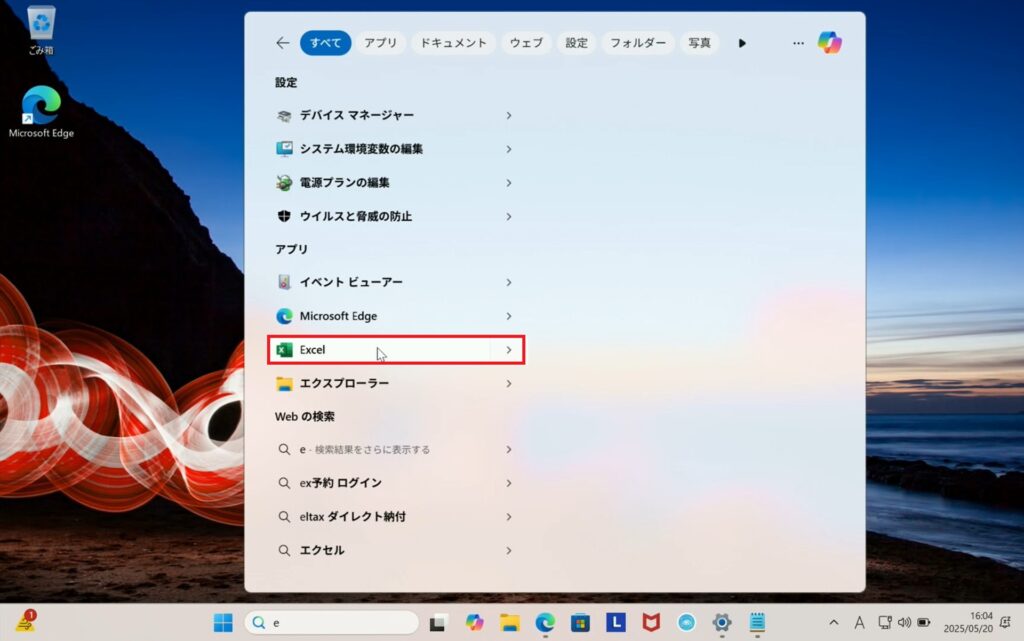The height and width of the screenshot is (641, 1024).
Task: Switch to the 写真 filter tab
Action: tap(699, 43)
